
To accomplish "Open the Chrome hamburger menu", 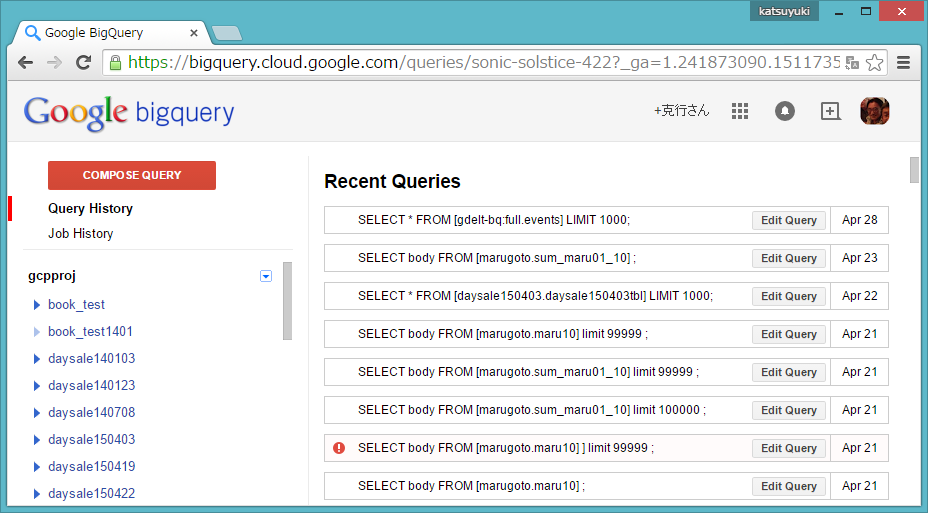I will pyautogui.click(x=903, y=62).
